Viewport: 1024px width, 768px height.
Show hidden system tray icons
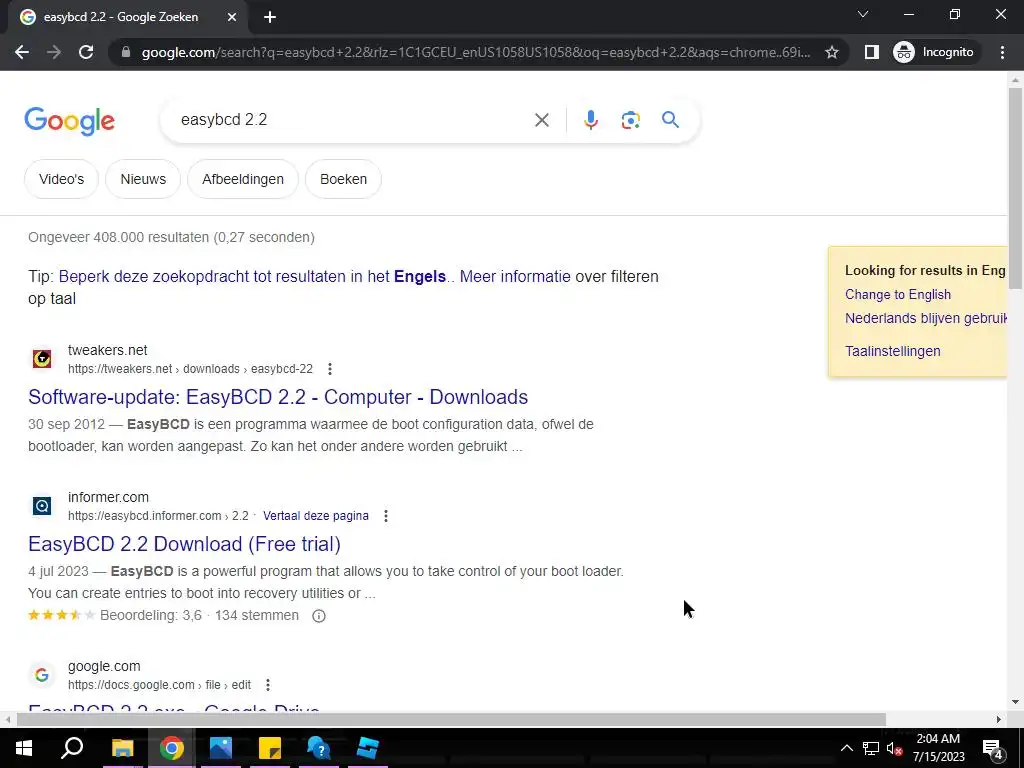click(846, 748)
